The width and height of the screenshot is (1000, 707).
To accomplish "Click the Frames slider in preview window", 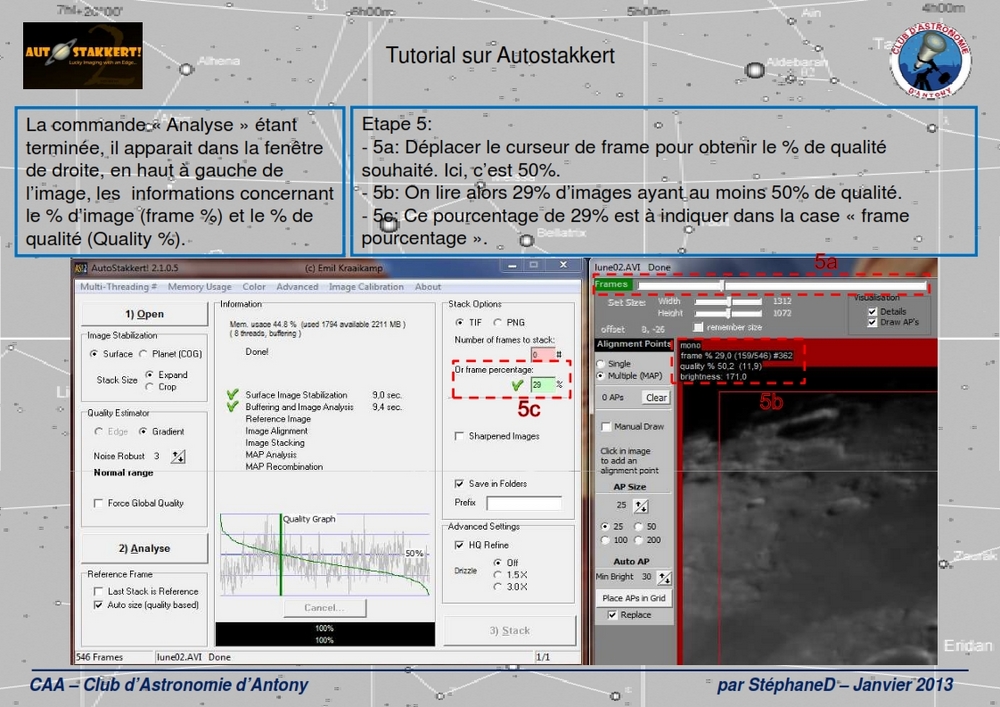I will pyautogui.click(x=782, y=286).
